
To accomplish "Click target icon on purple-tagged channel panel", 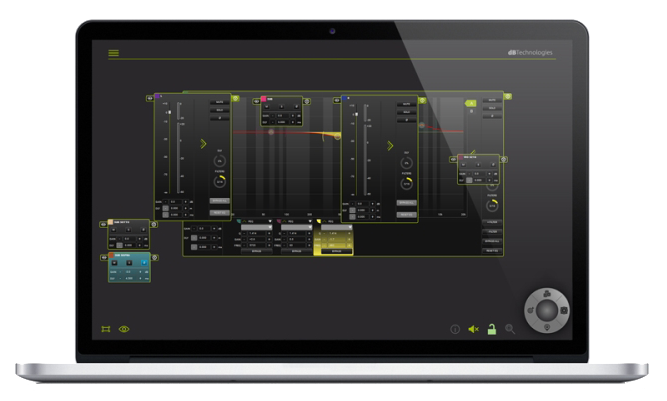I will point(235,99).
